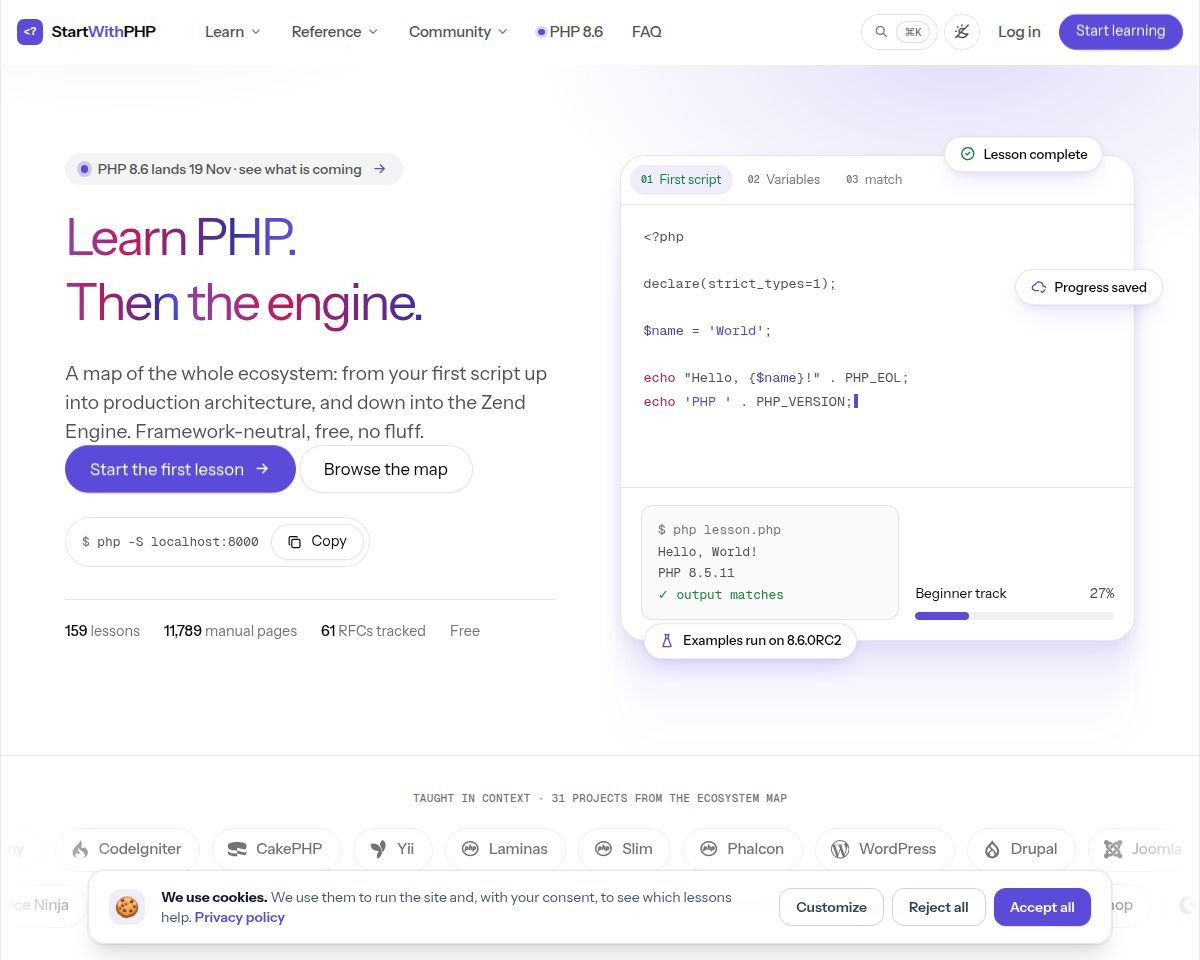This screenshot has height=960, width=1200.
Task: Click the ⌘K shortcut badge in search
Action: [x=913, y=32]
